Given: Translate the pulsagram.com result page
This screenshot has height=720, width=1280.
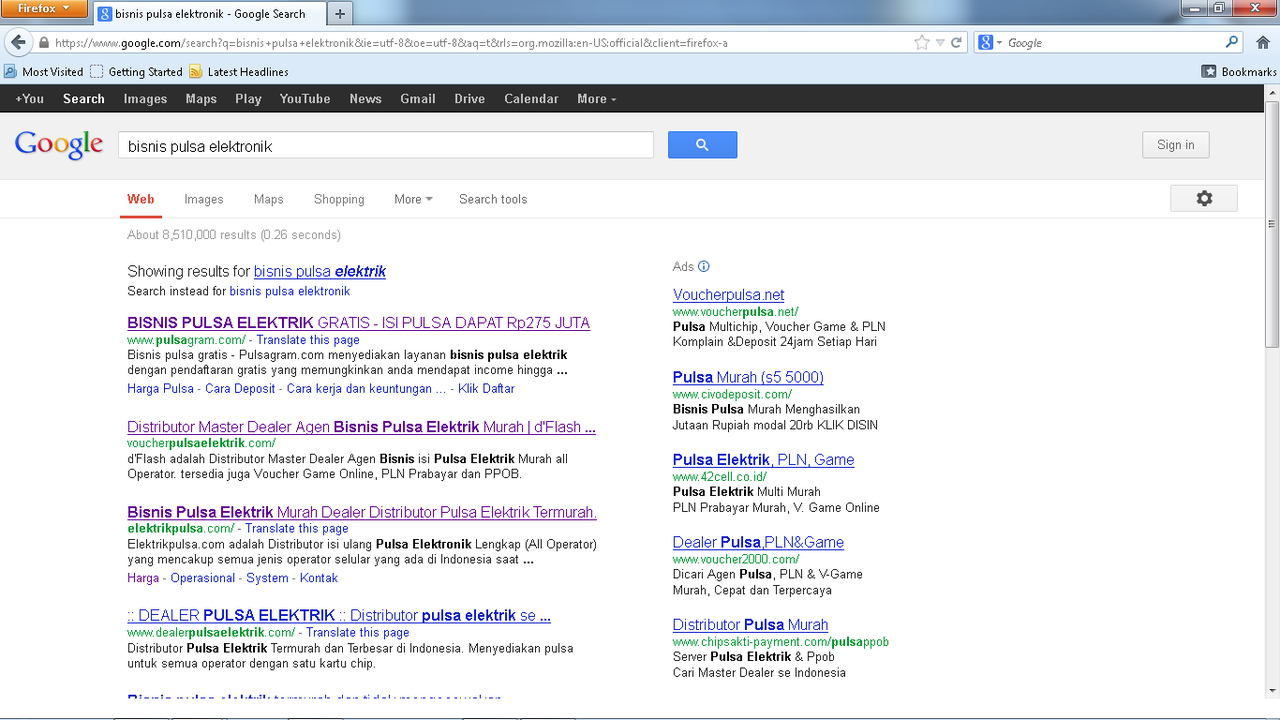Looking at the screenshot, I should coord(308,340).
